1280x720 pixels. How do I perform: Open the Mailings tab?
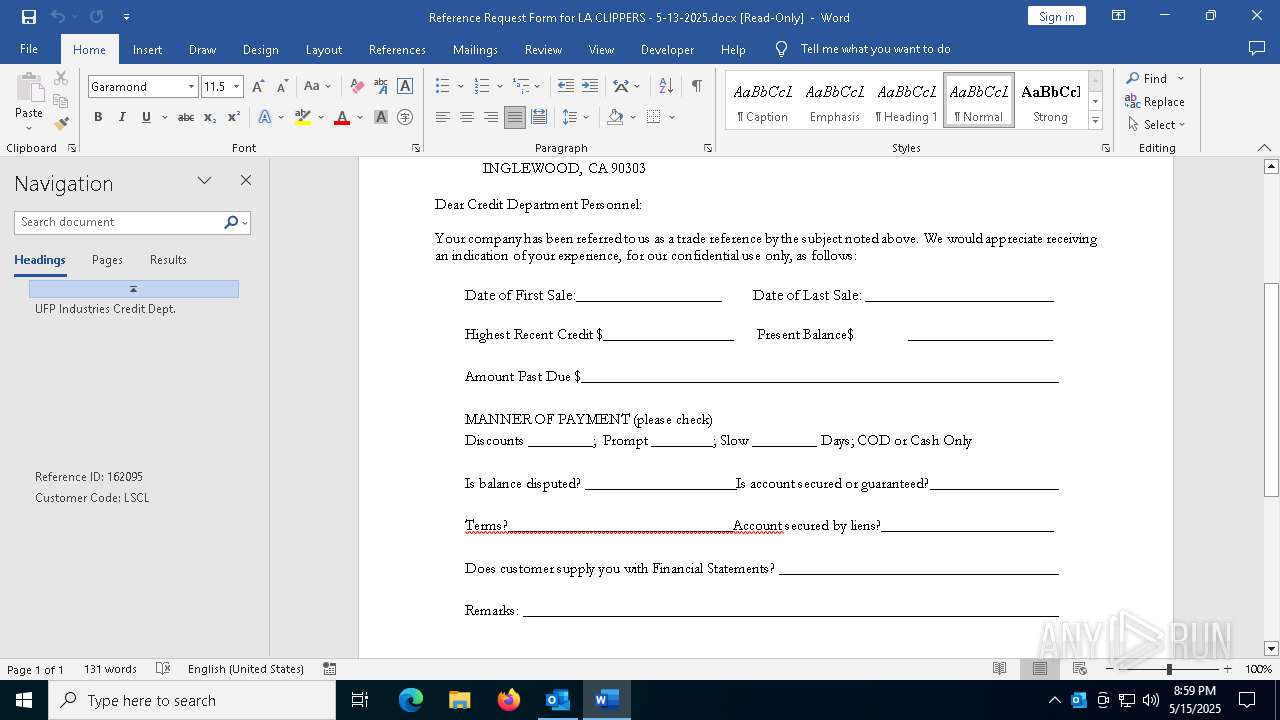[x=475, y=49]
